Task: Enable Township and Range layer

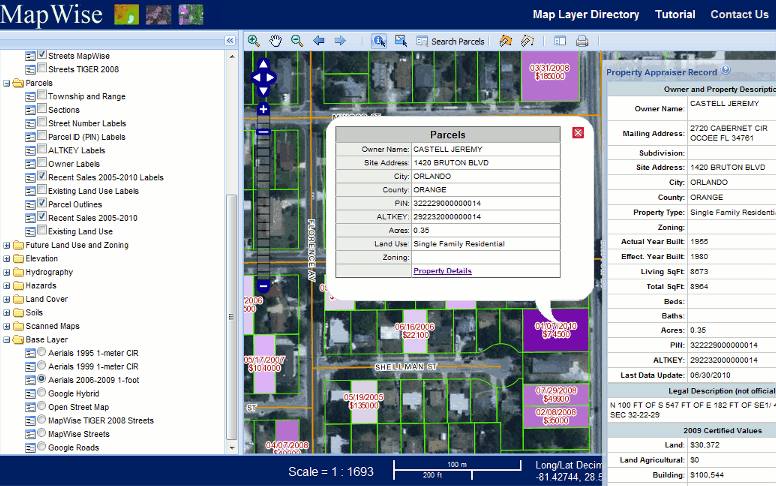Action: tap(42, 95)
